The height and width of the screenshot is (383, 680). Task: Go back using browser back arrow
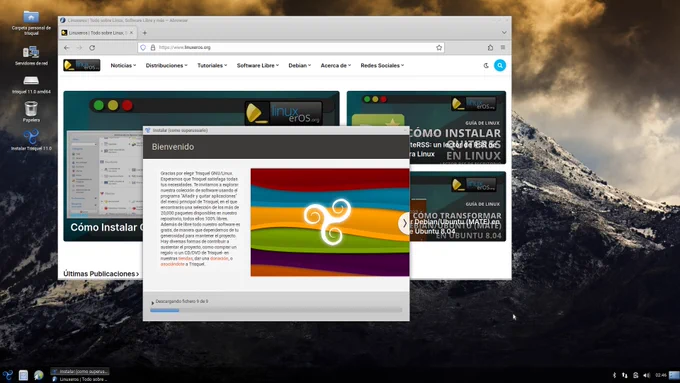click(66, 48)
